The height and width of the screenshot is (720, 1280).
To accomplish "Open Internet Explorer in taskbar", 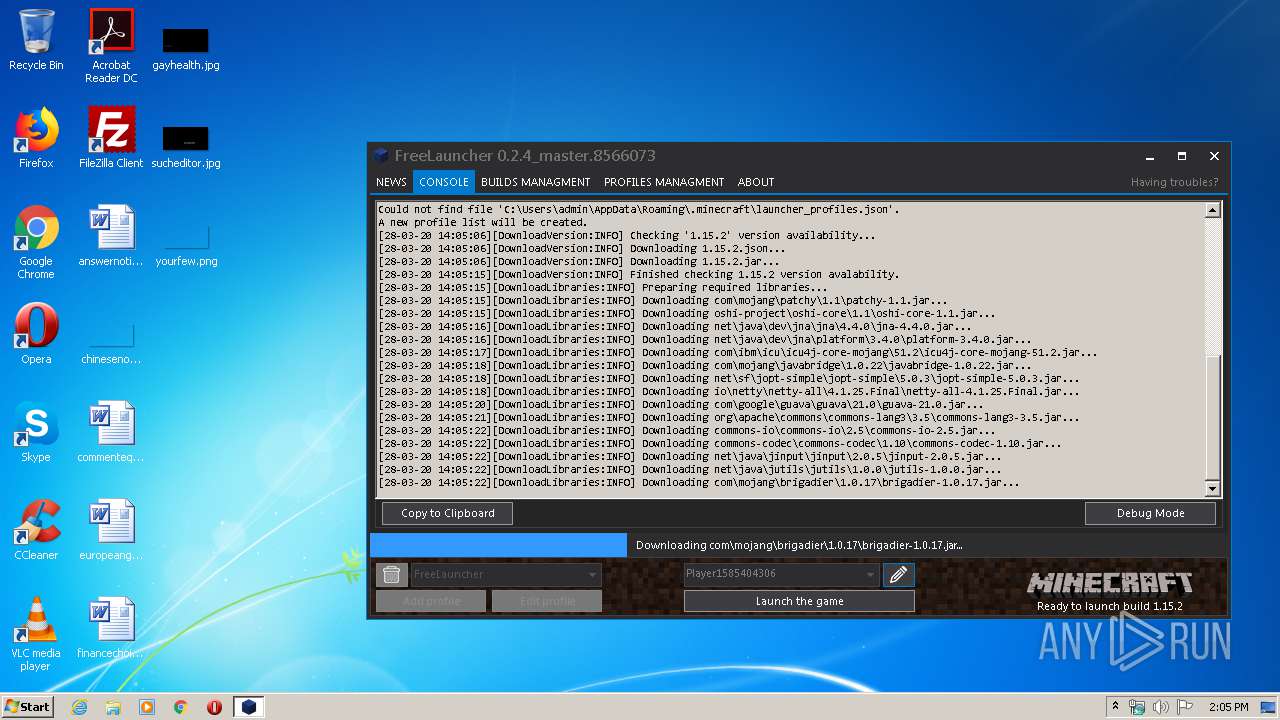I will (79, 707).
